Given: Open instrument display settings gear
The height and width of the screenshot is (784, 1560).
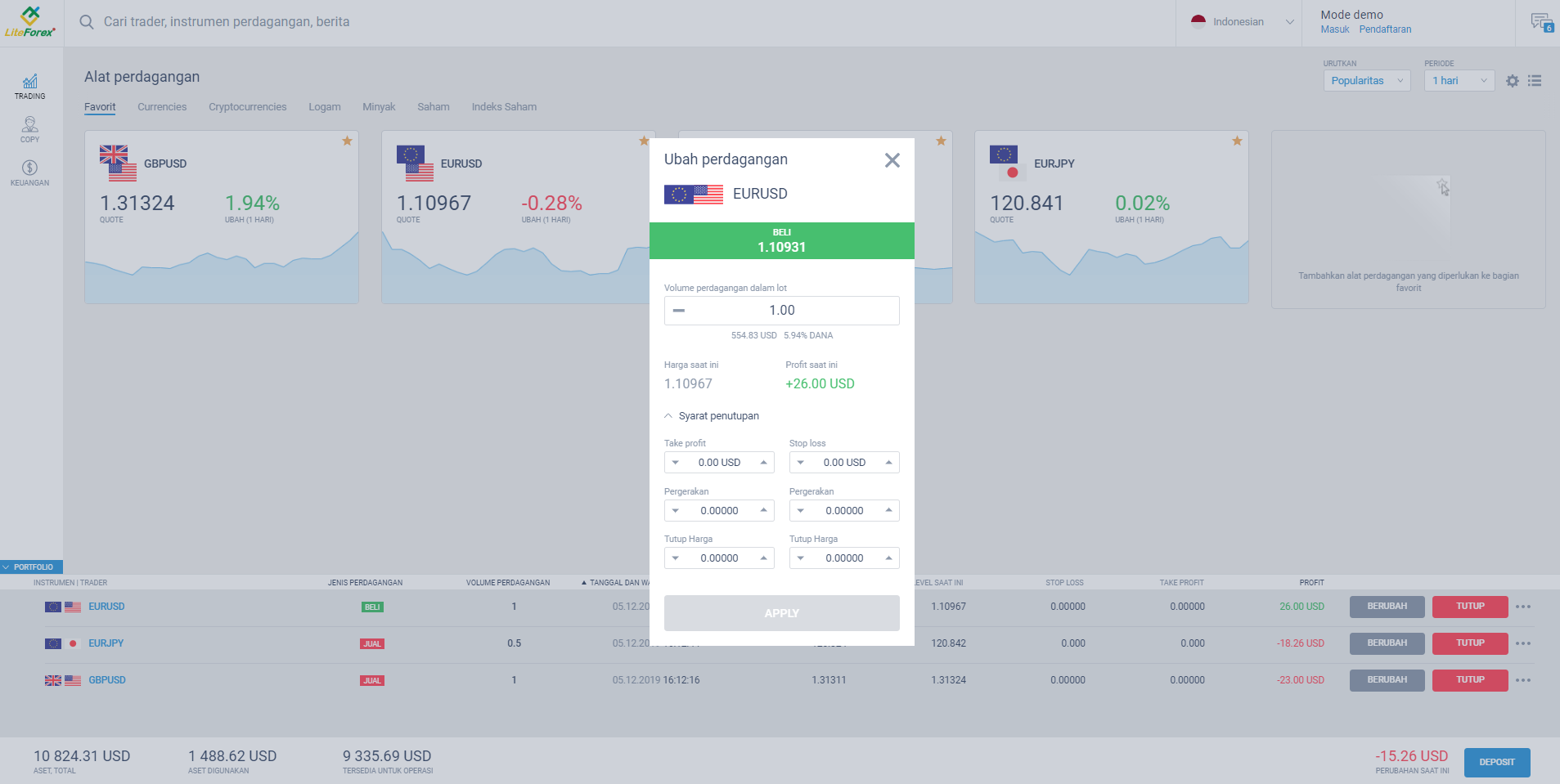Looking at the screenshot, I should coord(1513,80).
